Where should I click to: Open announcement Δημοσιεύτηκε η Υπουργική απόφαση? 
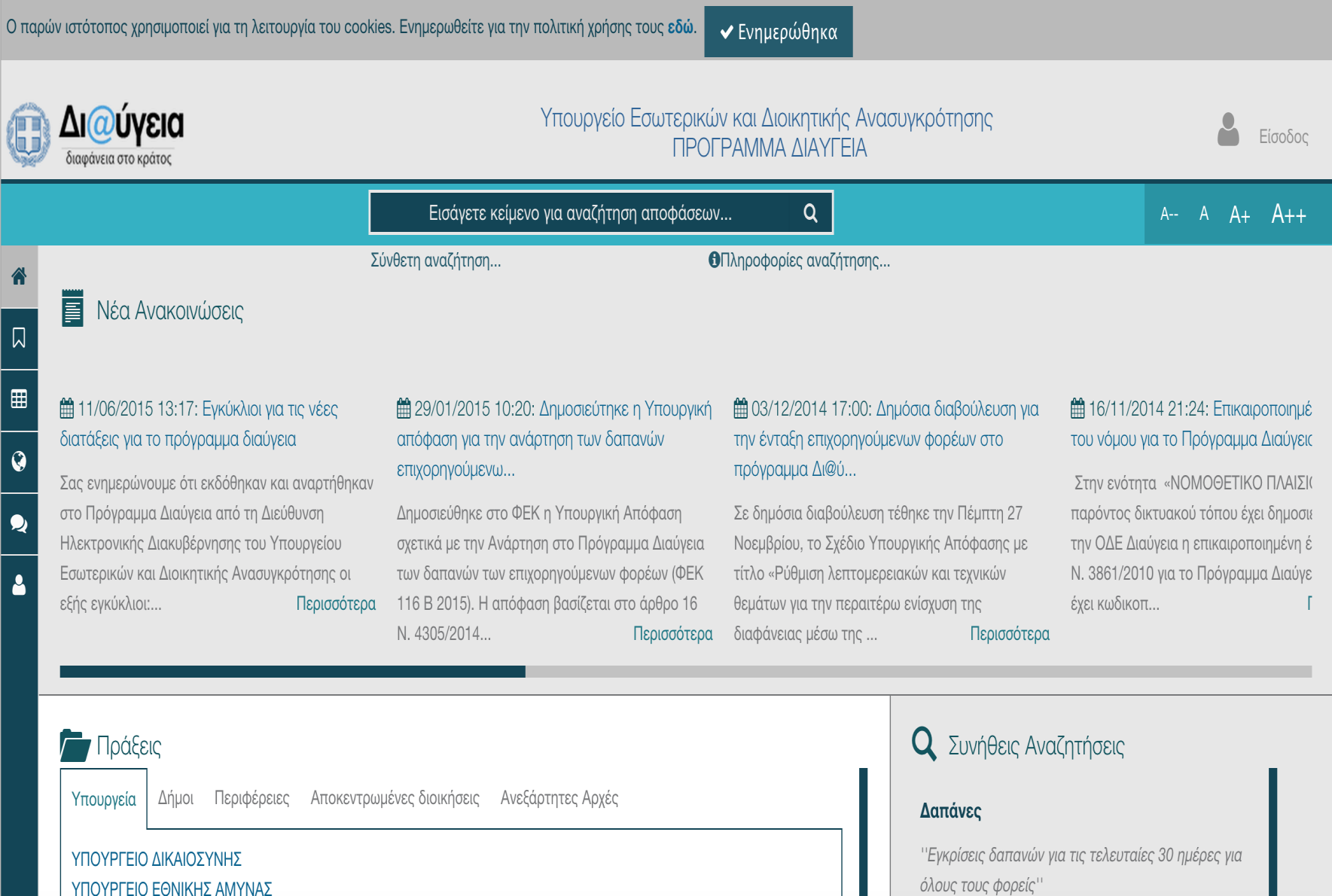554,439
